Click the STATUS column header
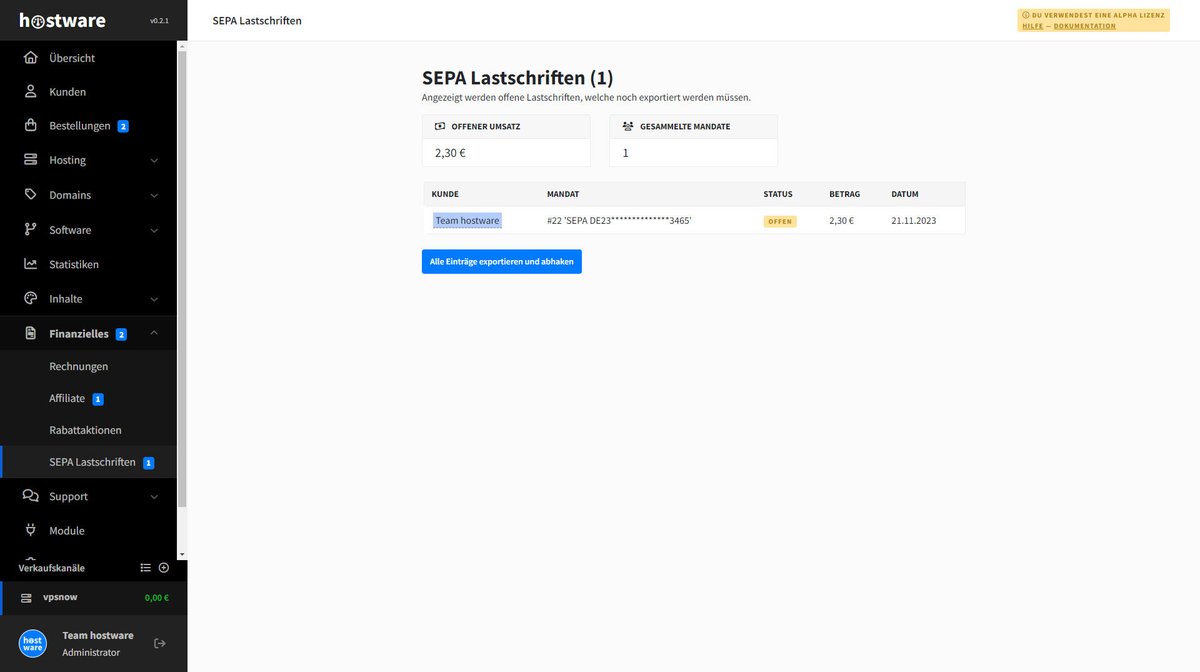The height and width of the screenshot is (672, 1200). tap(778, 194)
